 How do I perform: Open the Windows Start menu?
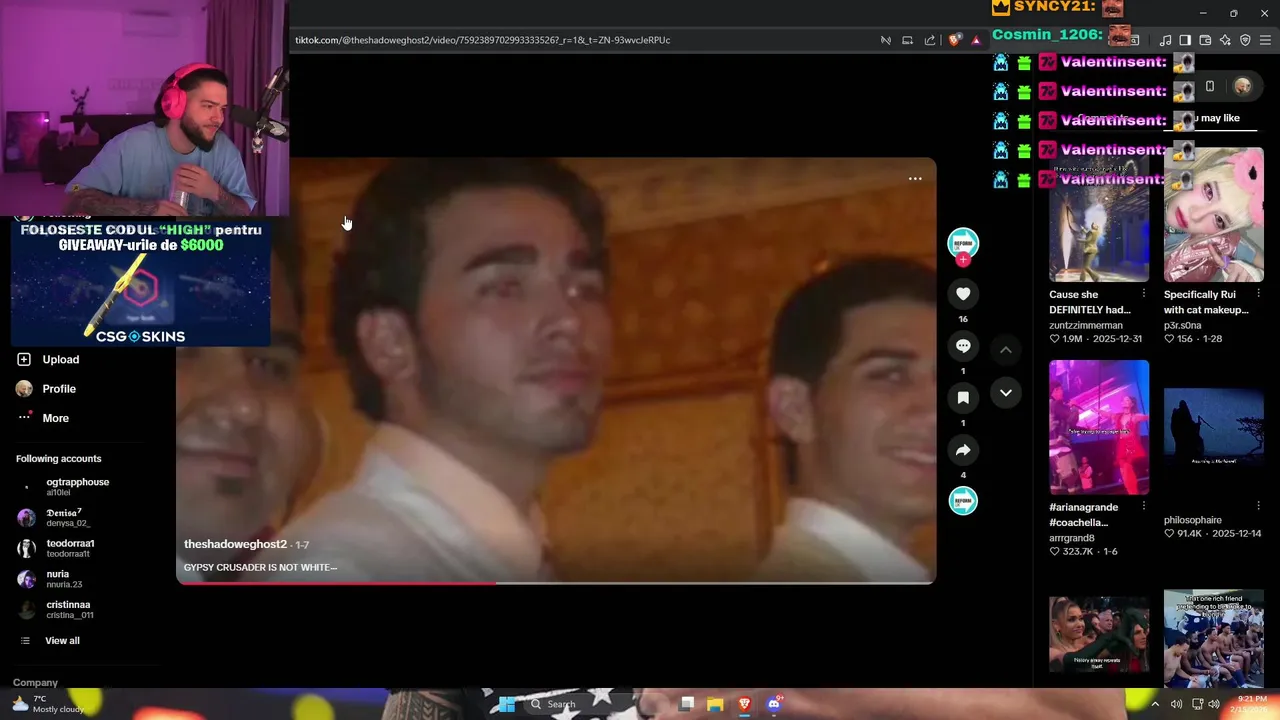(507, 704)
